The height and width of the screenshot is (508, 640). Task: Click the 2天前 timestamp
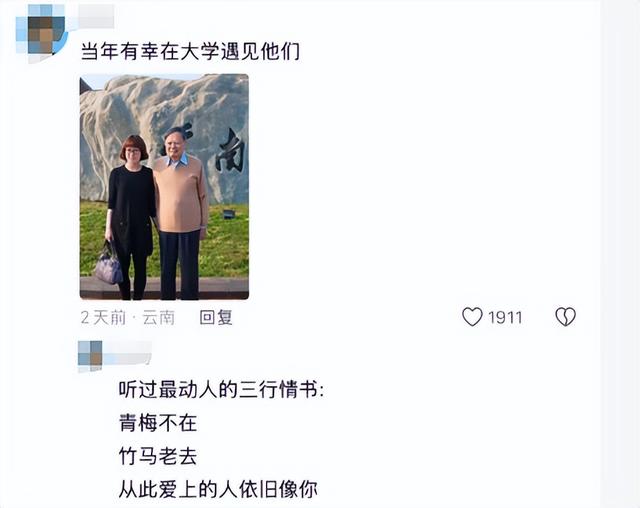coord(103,317)
